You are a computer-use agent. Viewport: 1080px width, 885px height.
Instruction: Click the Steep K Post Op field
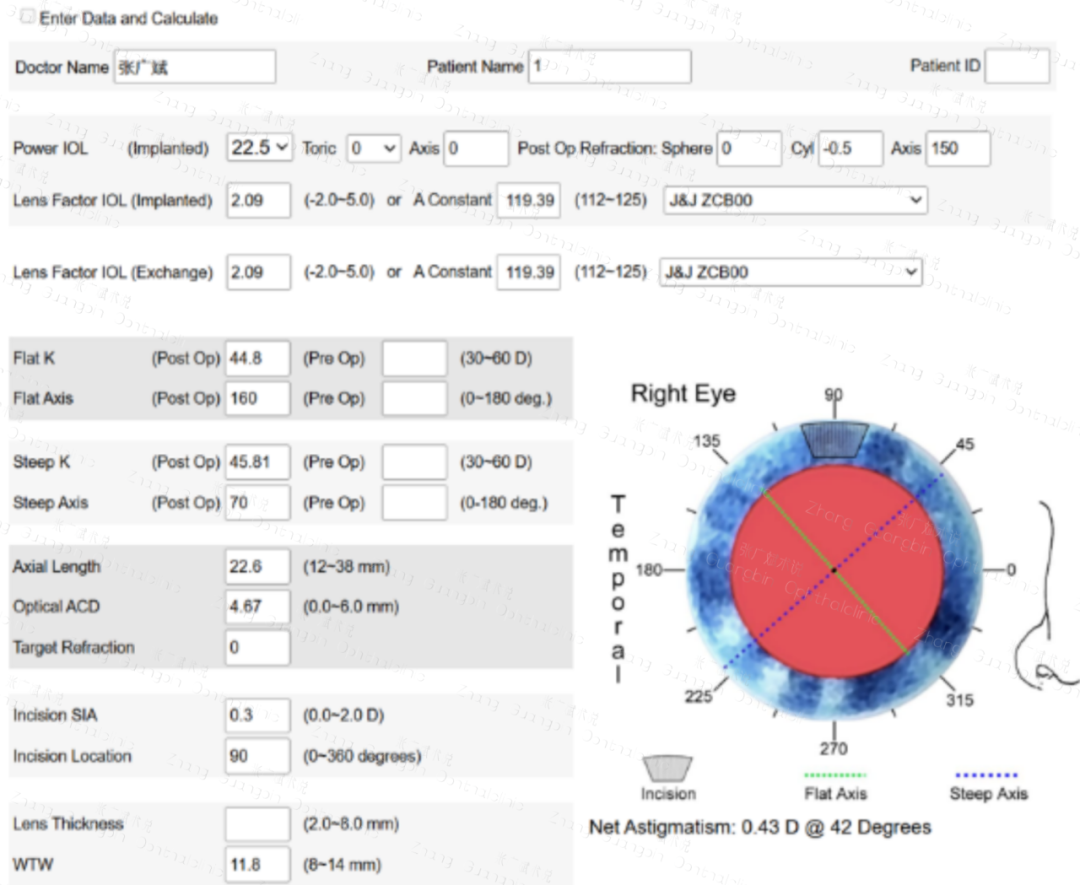258,461
